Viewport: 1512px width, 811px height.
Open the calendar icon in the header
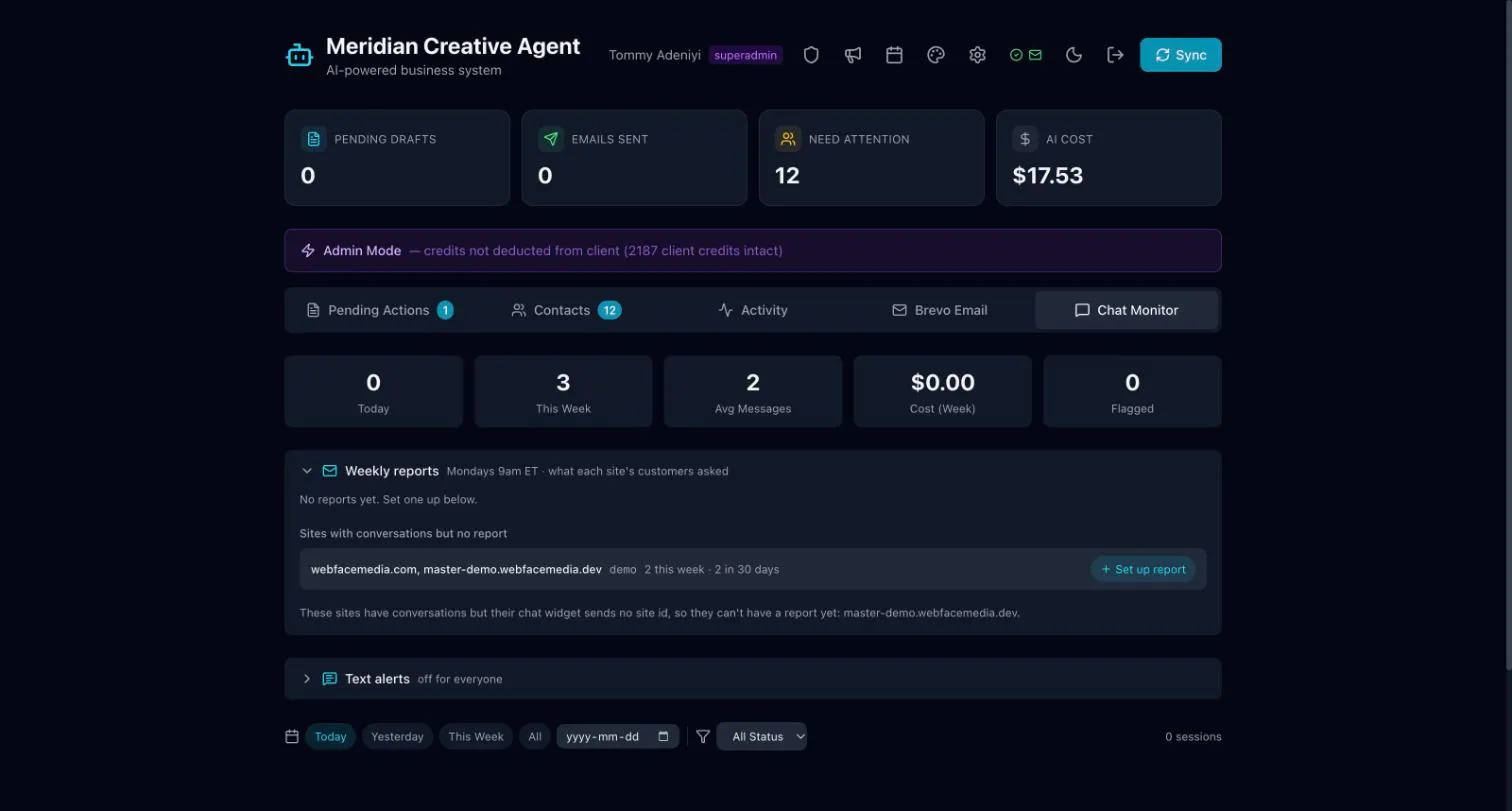click(x=894, y=55)
